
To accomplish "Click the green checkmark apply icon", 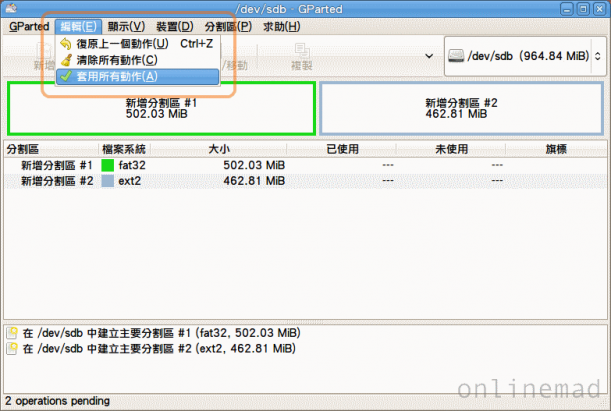I will pos(66,76).
